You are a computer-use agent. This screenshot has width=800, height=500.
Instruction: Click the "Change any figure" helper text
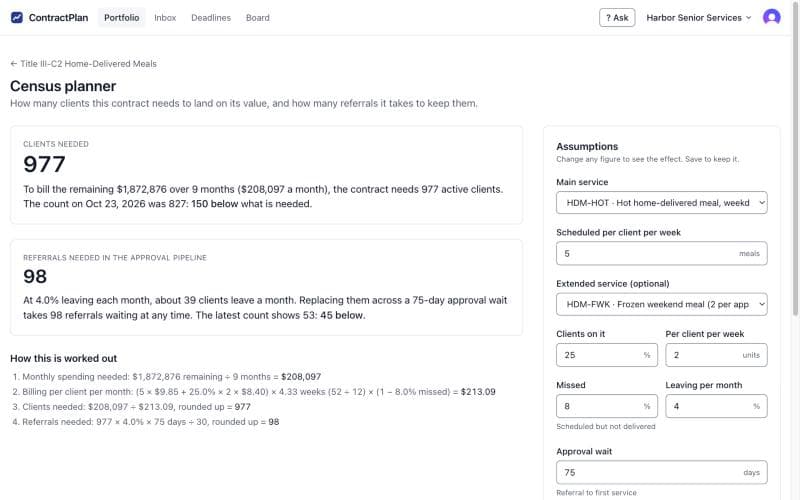tap(647, 159)
